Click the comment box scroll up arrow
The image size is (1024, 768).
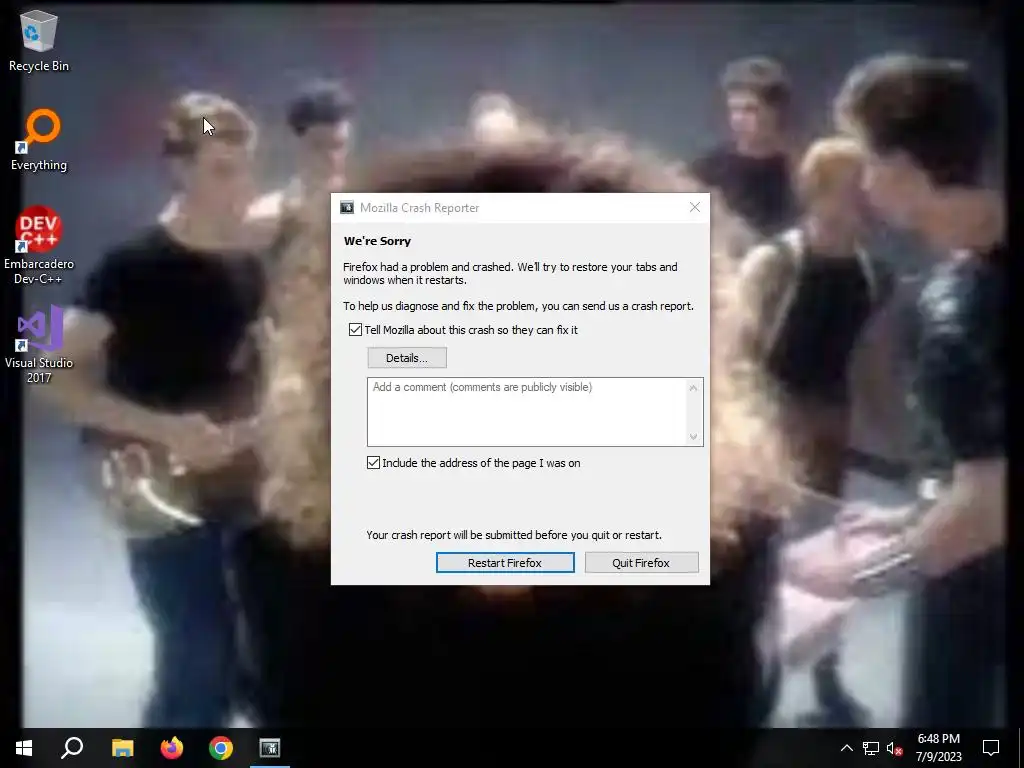coord(694,388)
